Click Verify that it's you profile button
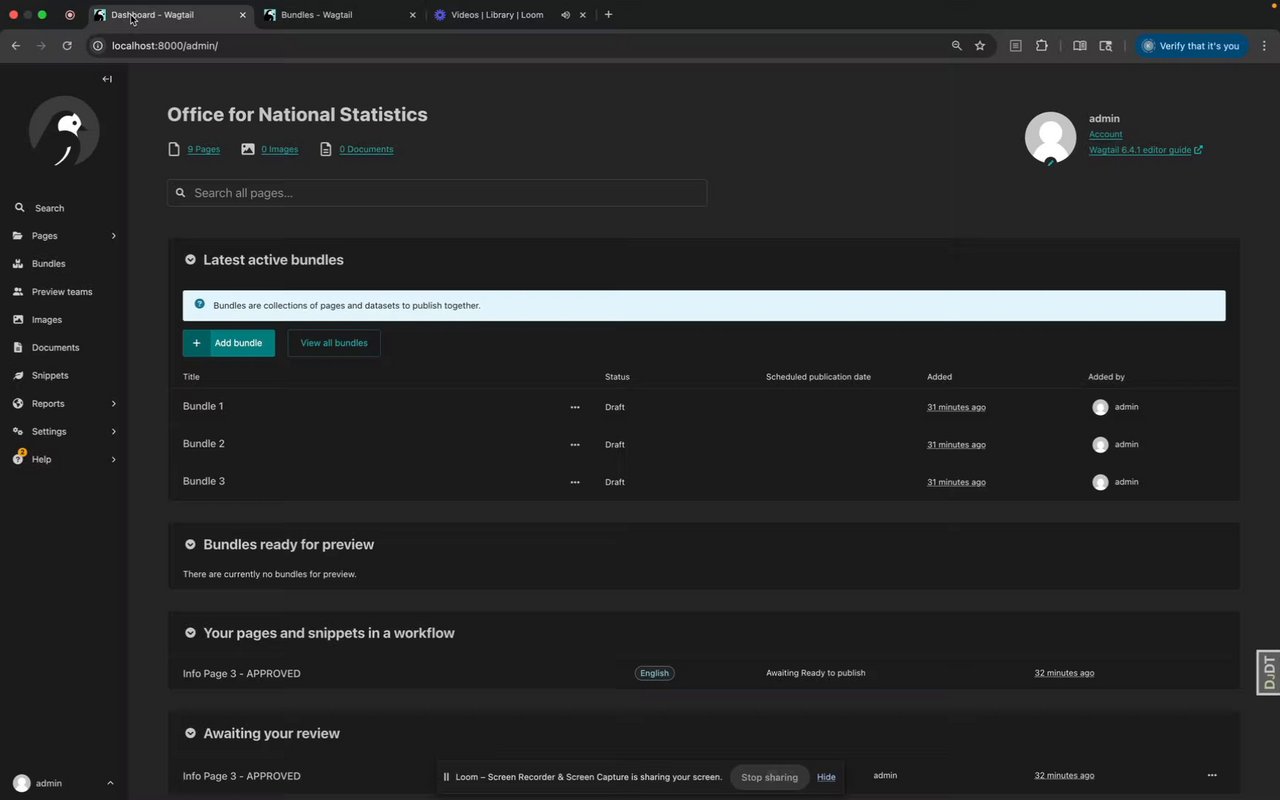The height and width of the screenshot is (800, 1280). [1191, 46]
